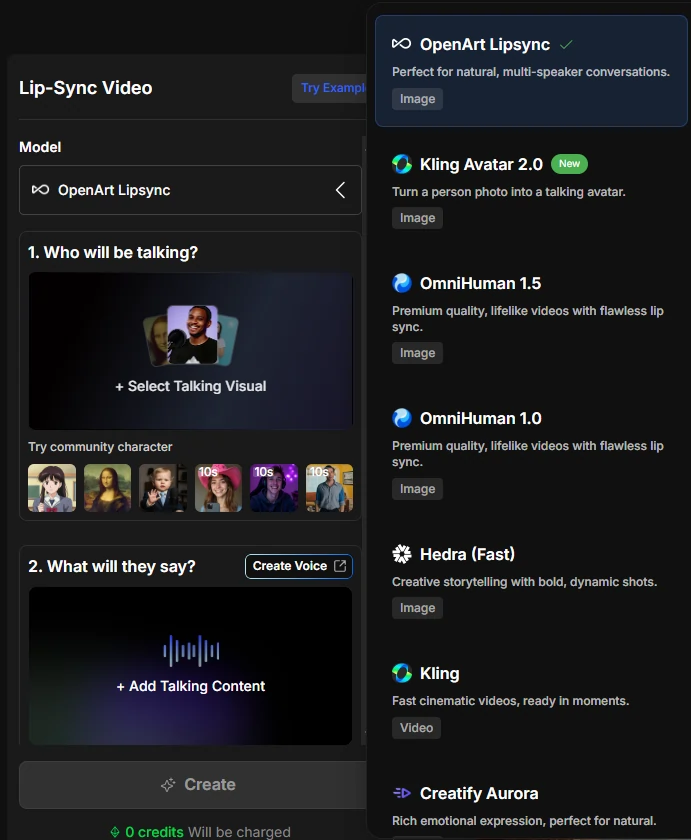Image resolution: width=691 pixels, height=840 pixels.
Task: Collapse the model list with the chevron arrow
Action: (x=340, y=190)
